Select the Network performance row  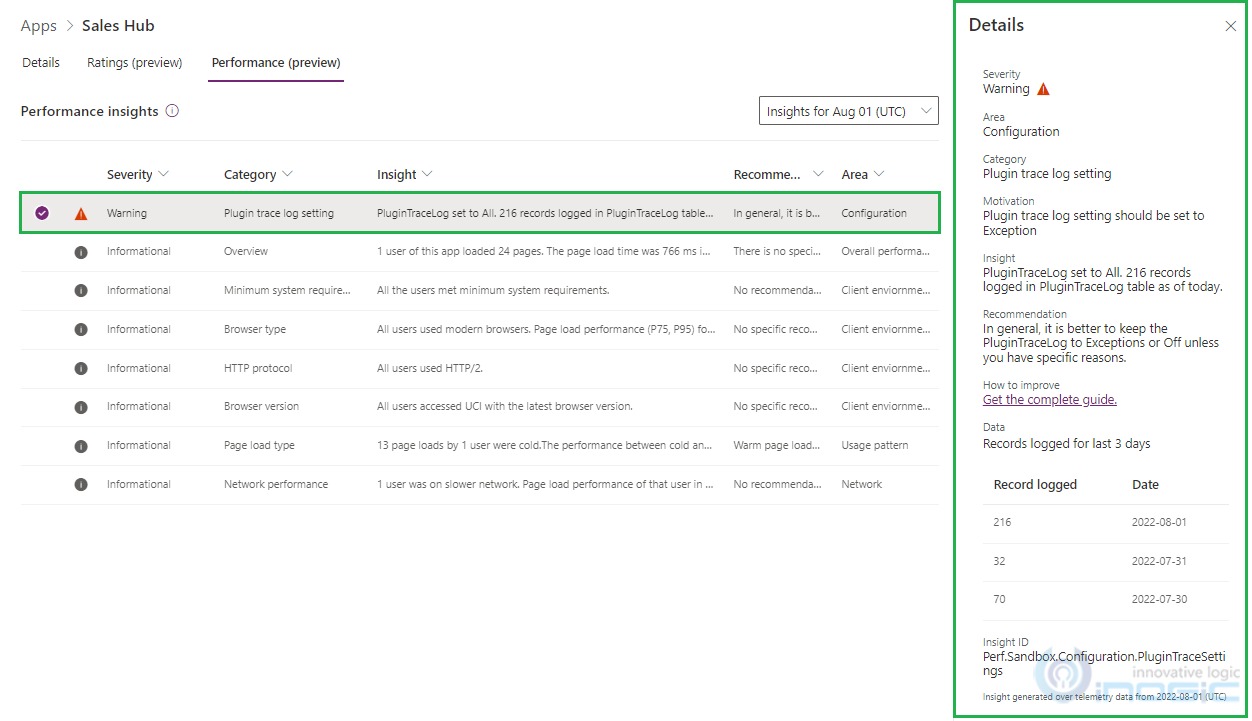479,484
